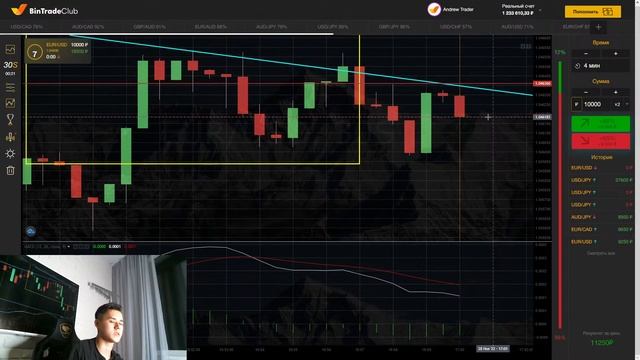Switch to the GBP/AUD asset tab
Viewport: 640px width, 360px height.
click(149, 27)
